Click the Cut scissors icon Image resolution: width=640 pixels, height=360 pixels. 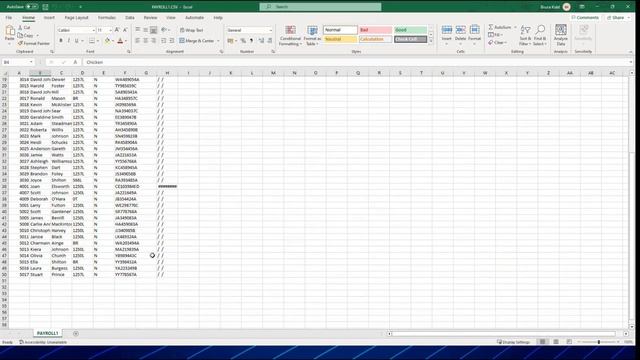(x=20, y=27)
